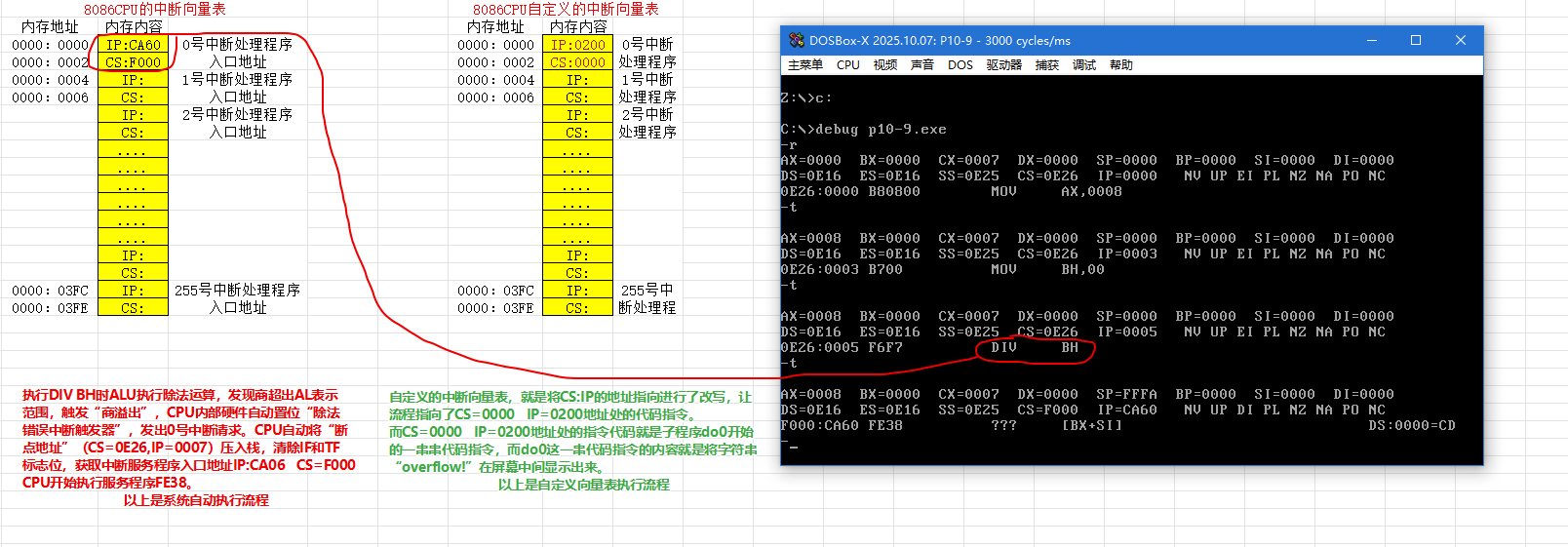Select the 2号中断 cell in custom table
This screenshot has width=1568, height=547.
[x=647, y=115]
